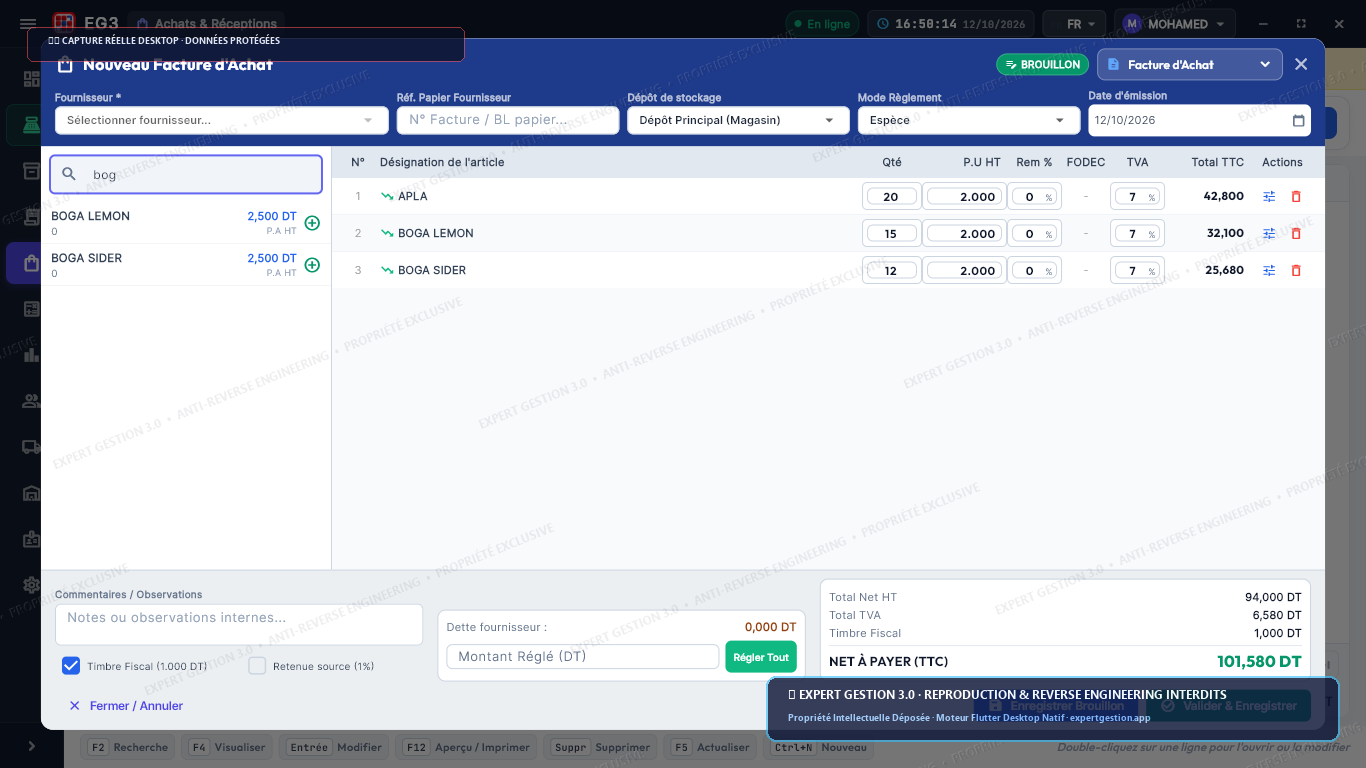Enable the Retenue source (1%) checkbox
Image resolution: width=1366 pixels, height=768 pixels.
(x=257, y=666)
